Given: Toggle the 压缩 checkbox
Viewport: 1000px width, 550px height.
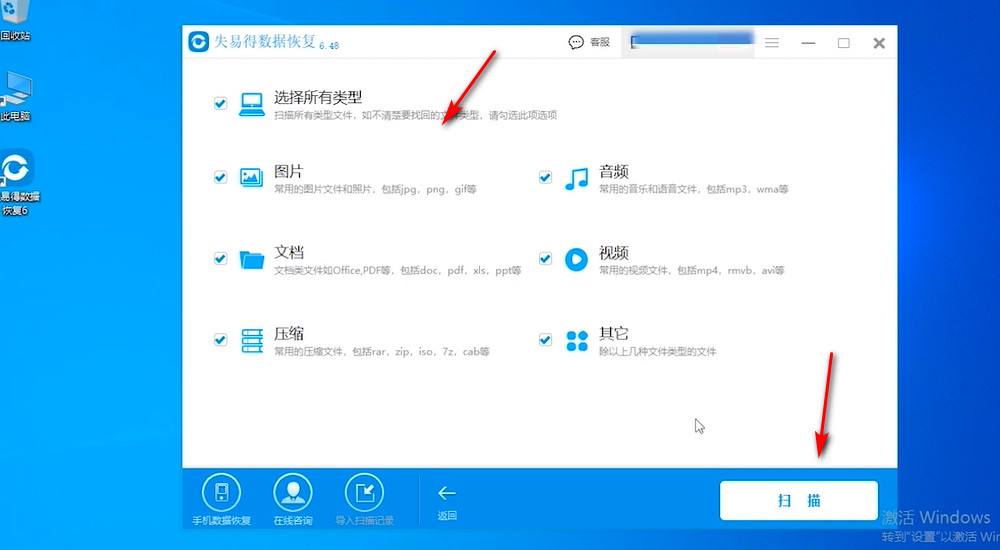Looking at the screenshot, I should (220, 339).
